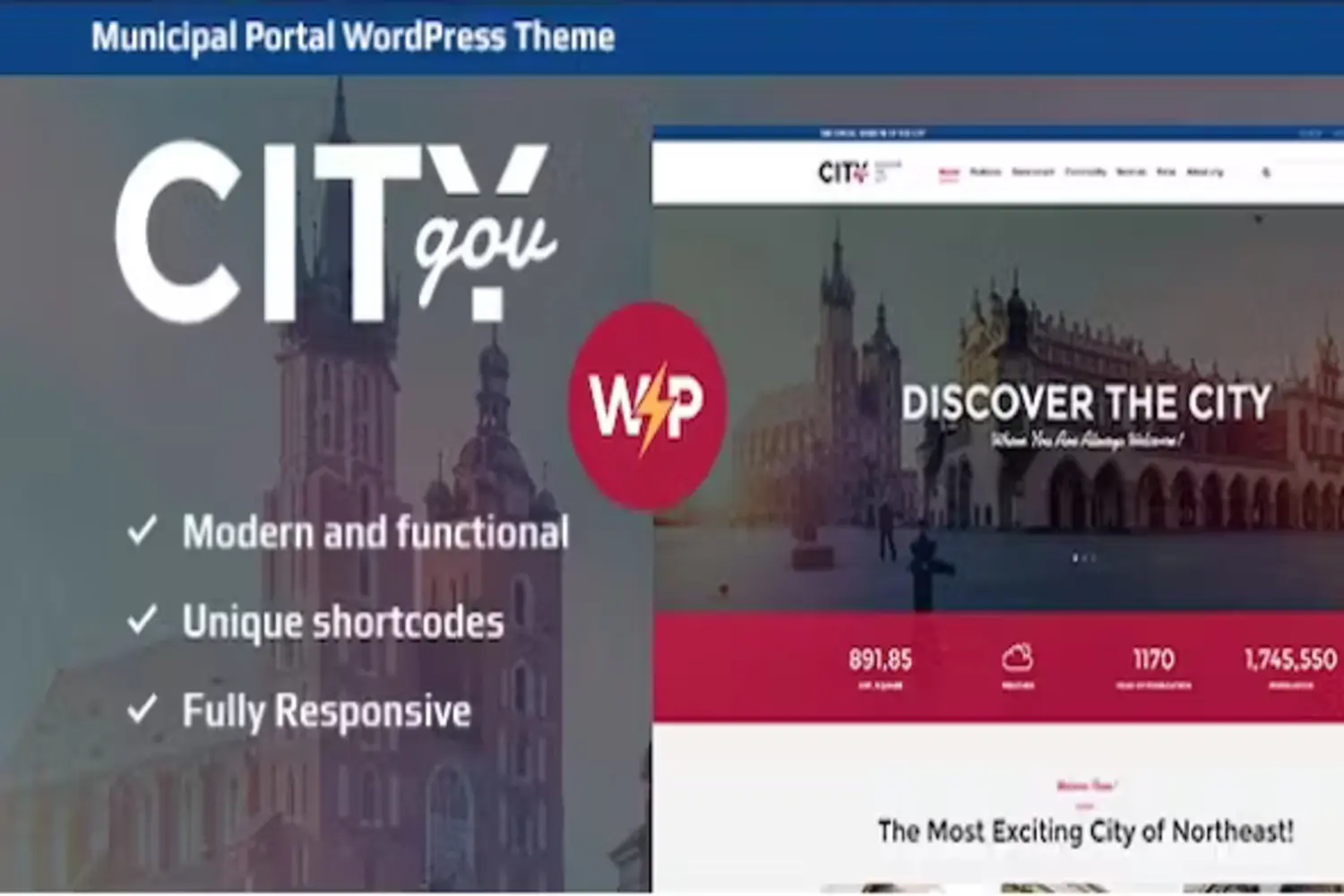Open the Features menu item

pos(986,172)
